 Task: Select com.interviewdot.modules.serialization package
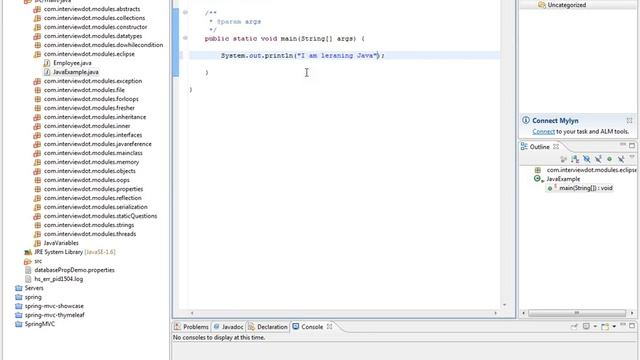(x=96, y=207)
